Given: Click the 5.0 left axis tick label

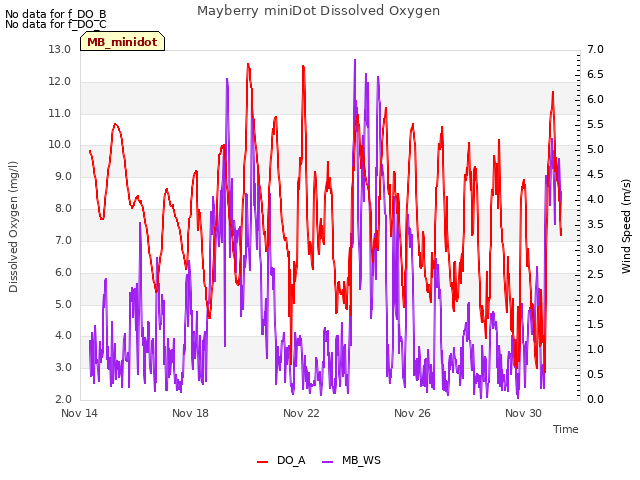Looking at the screenshot, I should coord(63,304).
